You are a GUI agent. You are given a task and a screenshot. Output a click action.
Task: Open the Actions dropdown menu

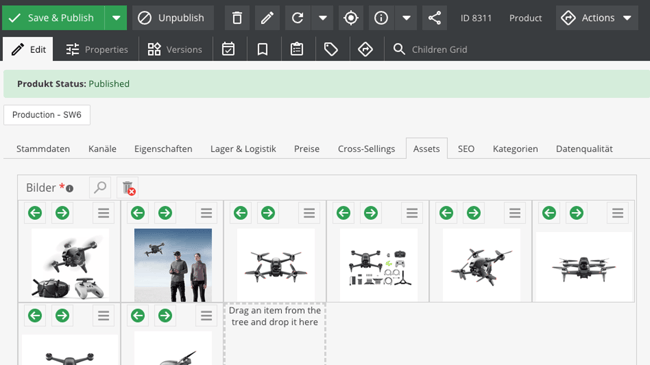click(x=597, y=18)
